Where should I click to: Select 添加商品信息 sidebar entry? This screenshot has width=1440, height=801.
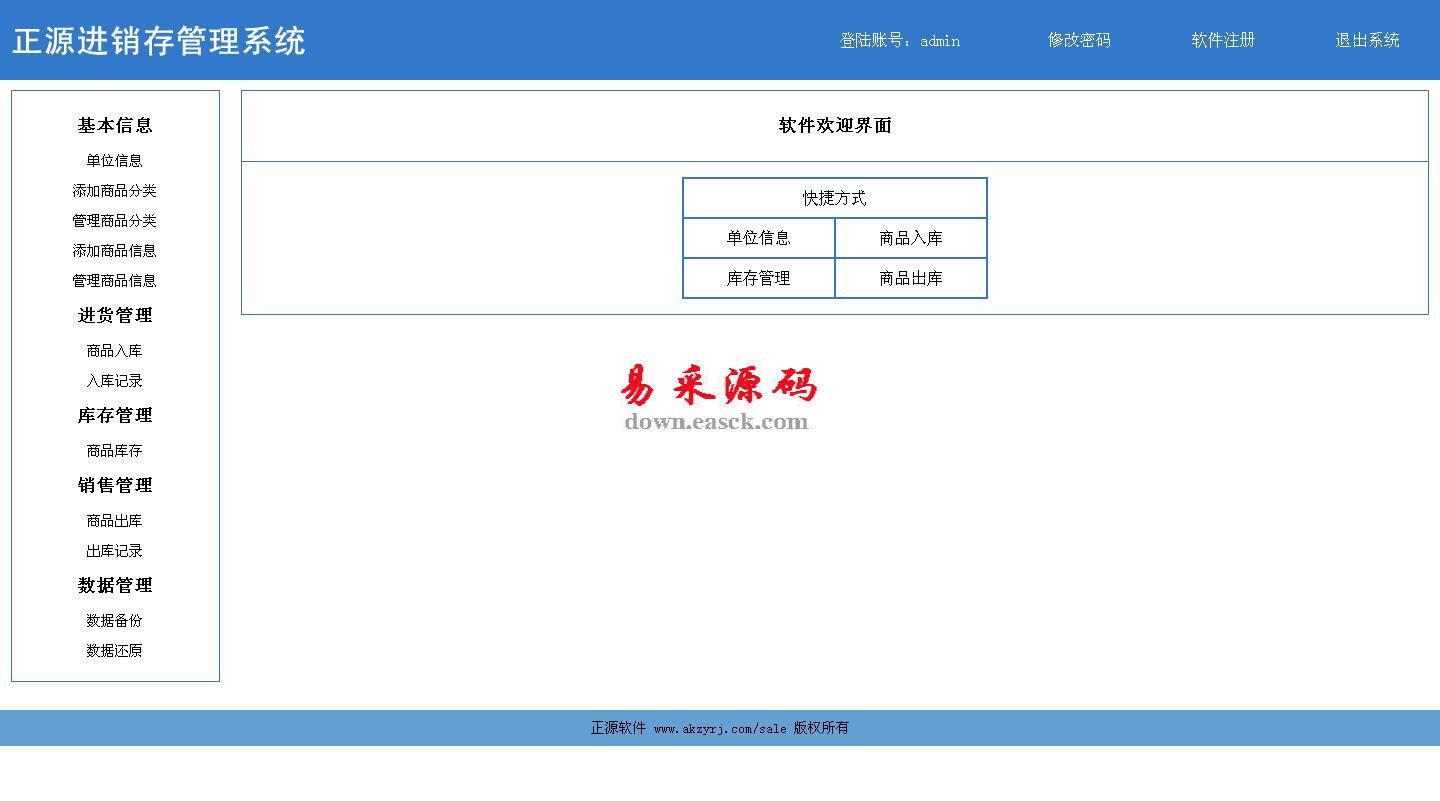coord(114,251)
